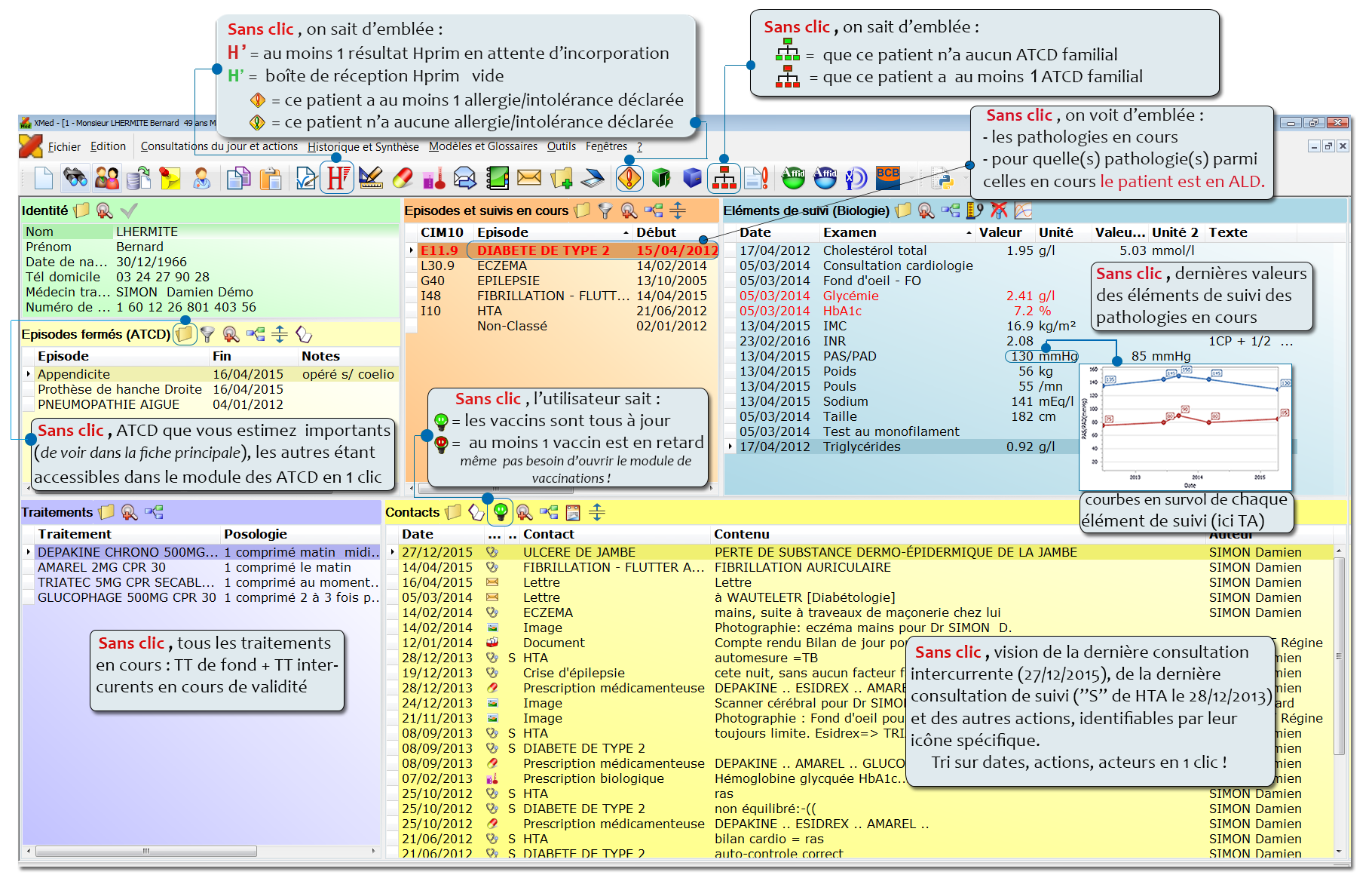Open the Episodes fermés folder icon
1372x887 pixels.
click(184, 334)
